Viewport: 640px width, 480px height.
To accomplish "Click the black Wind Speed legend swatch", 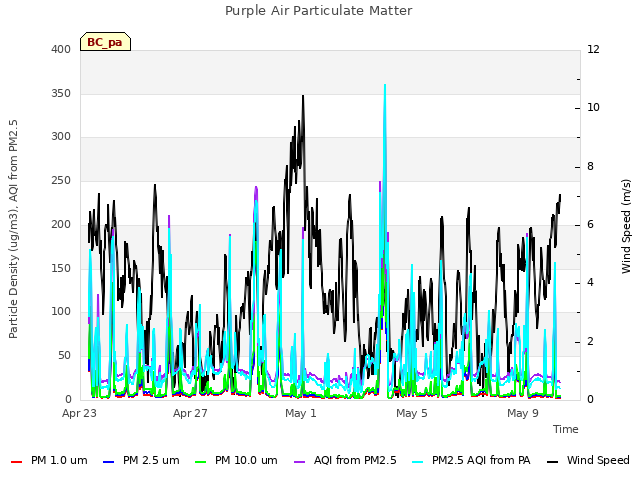I will click(553, 462).
